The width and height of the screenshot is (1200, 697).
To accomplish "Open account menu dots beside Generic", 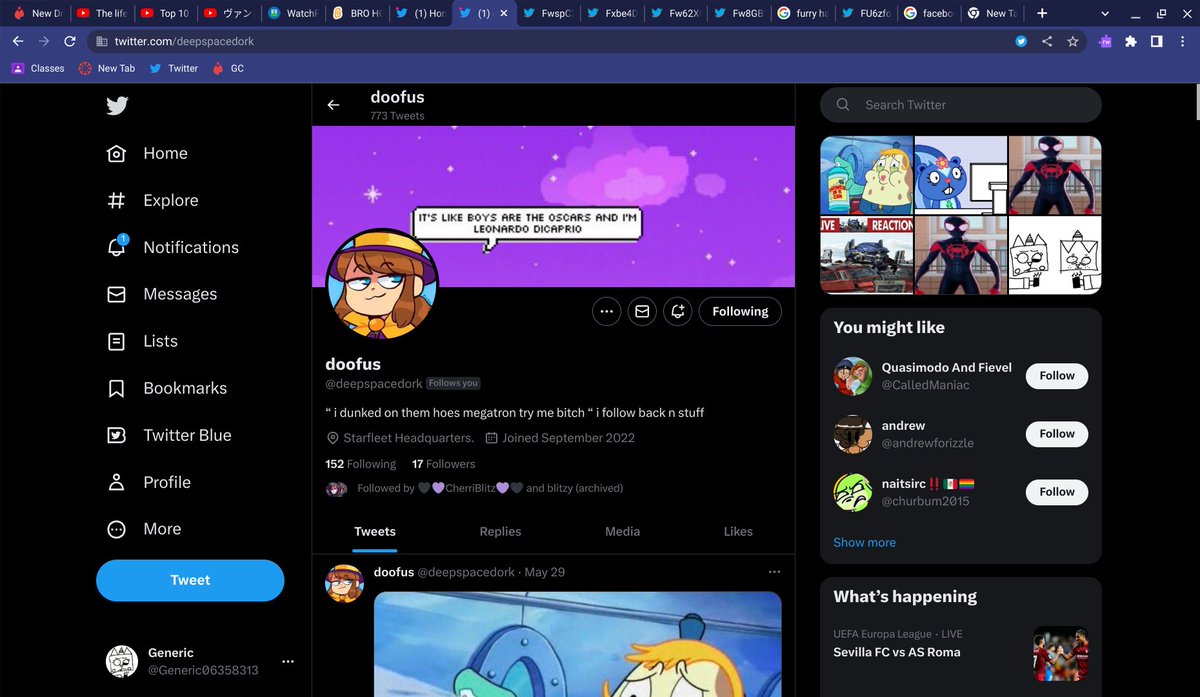I will tap(288, 661).
